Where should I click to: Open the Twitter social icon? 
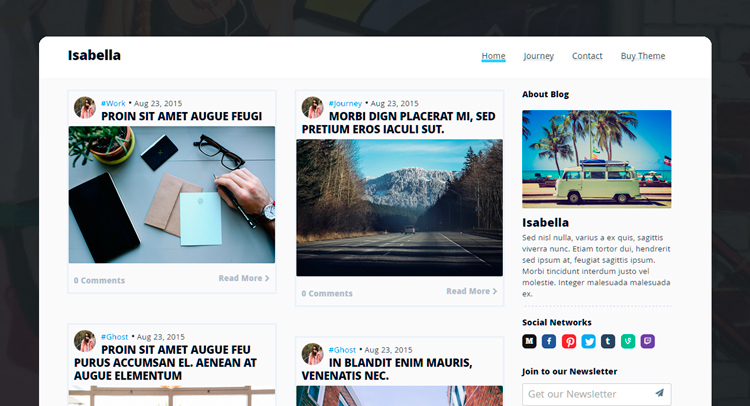(588, 341)
